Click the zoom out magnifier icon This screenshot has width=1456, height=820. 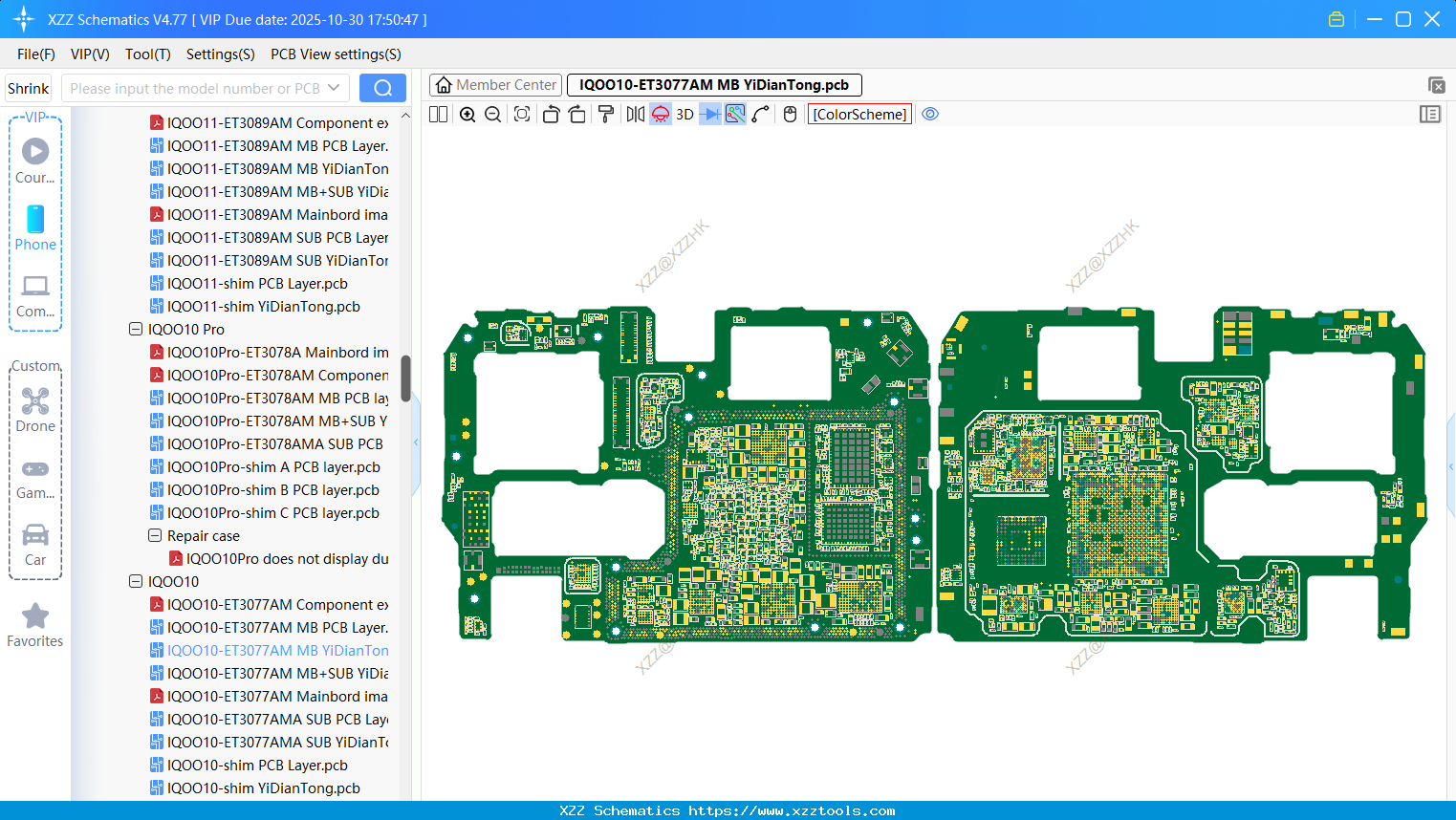pos(493,115)
